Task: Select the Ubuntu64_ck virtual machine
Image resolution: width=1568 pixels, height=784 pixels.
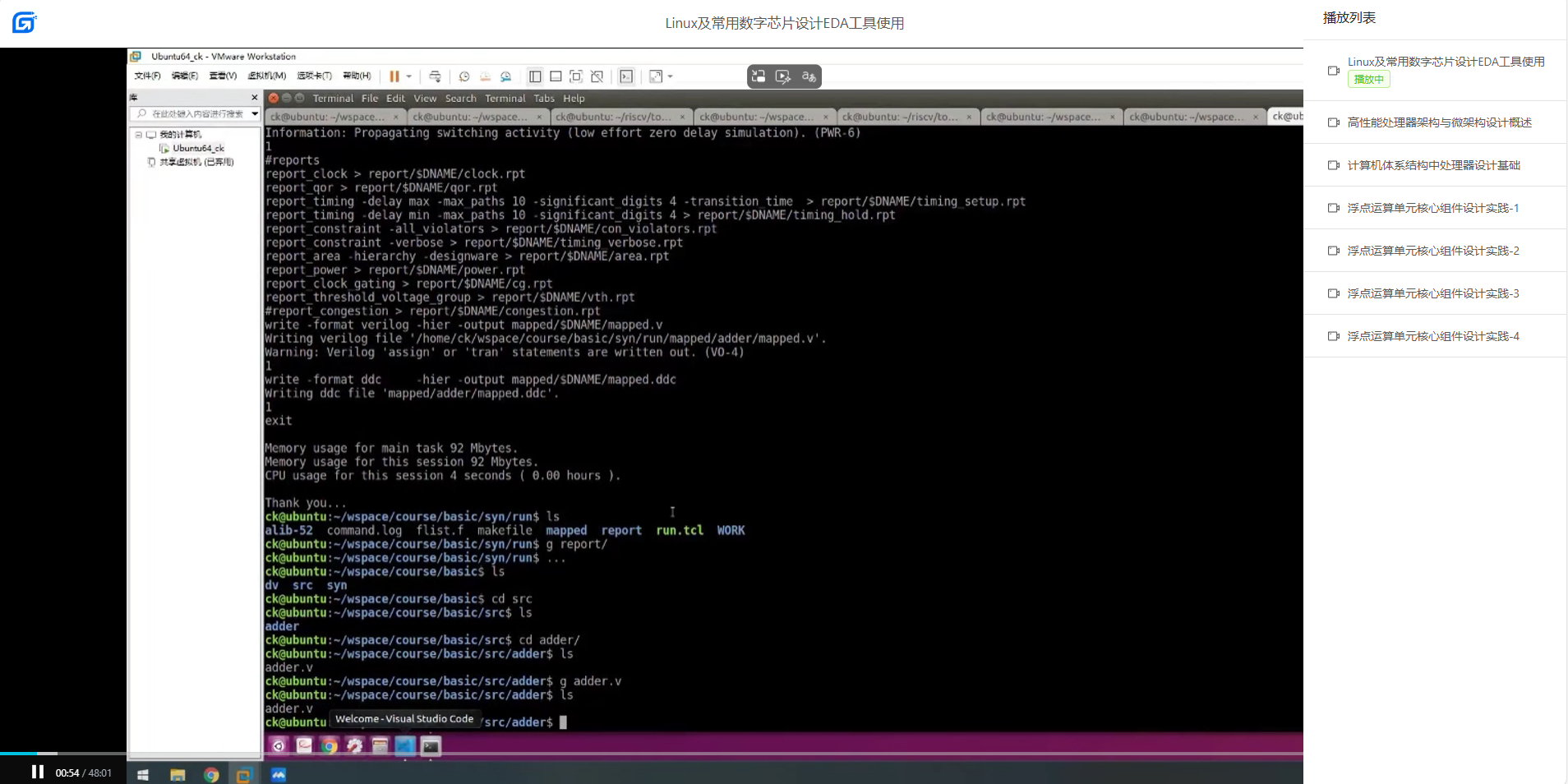Action: pos(197,148)
